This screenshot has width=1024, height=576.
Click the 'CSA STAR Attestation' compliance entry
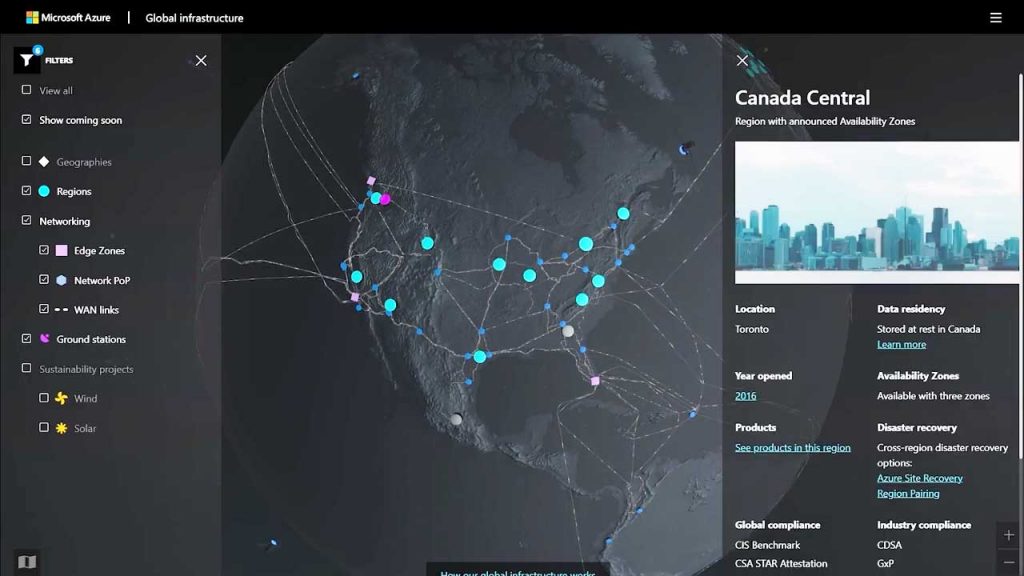click(x=781, y=563)
